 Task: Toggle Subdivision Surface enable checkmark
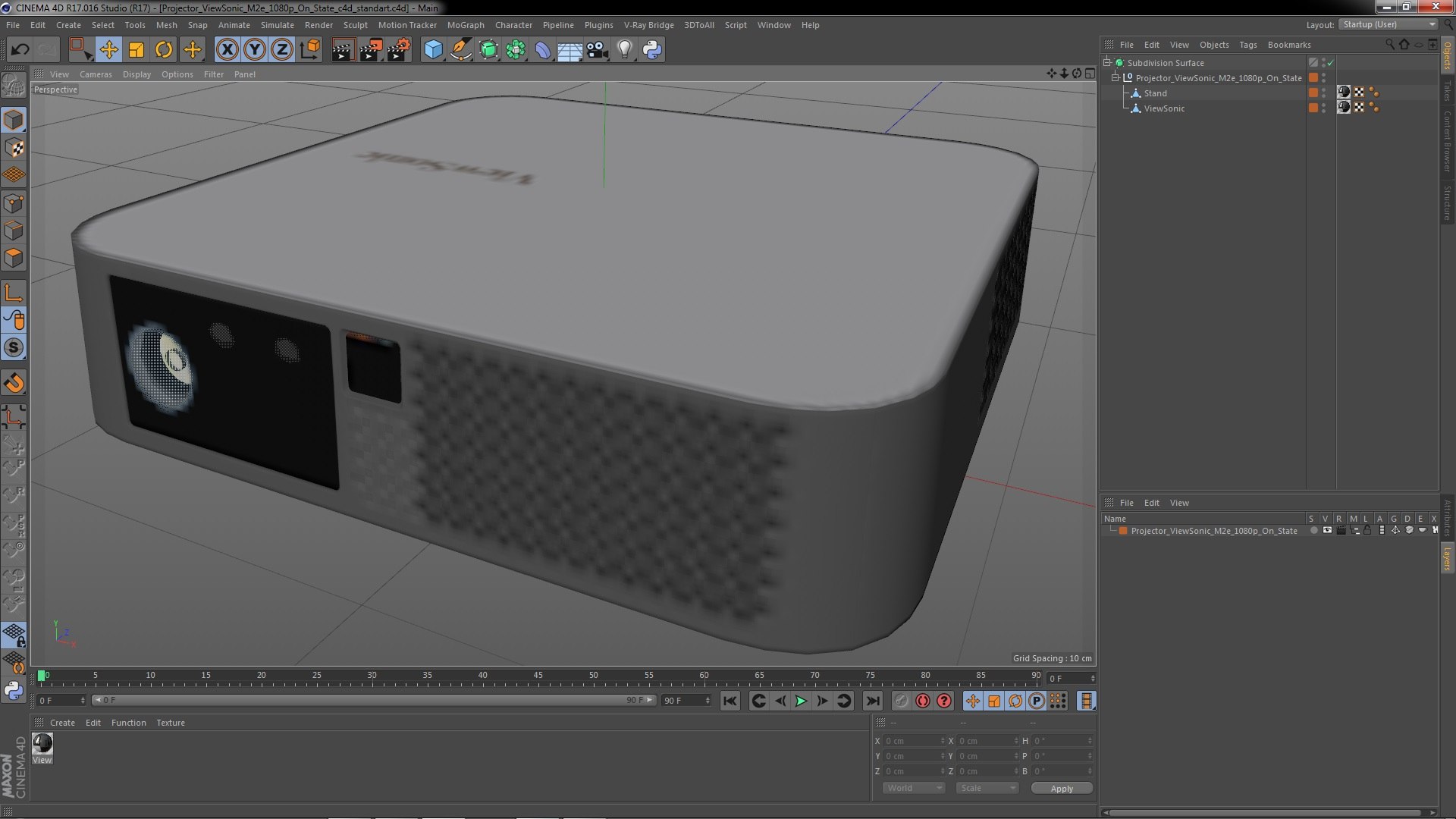click(x=1330, y=63)
